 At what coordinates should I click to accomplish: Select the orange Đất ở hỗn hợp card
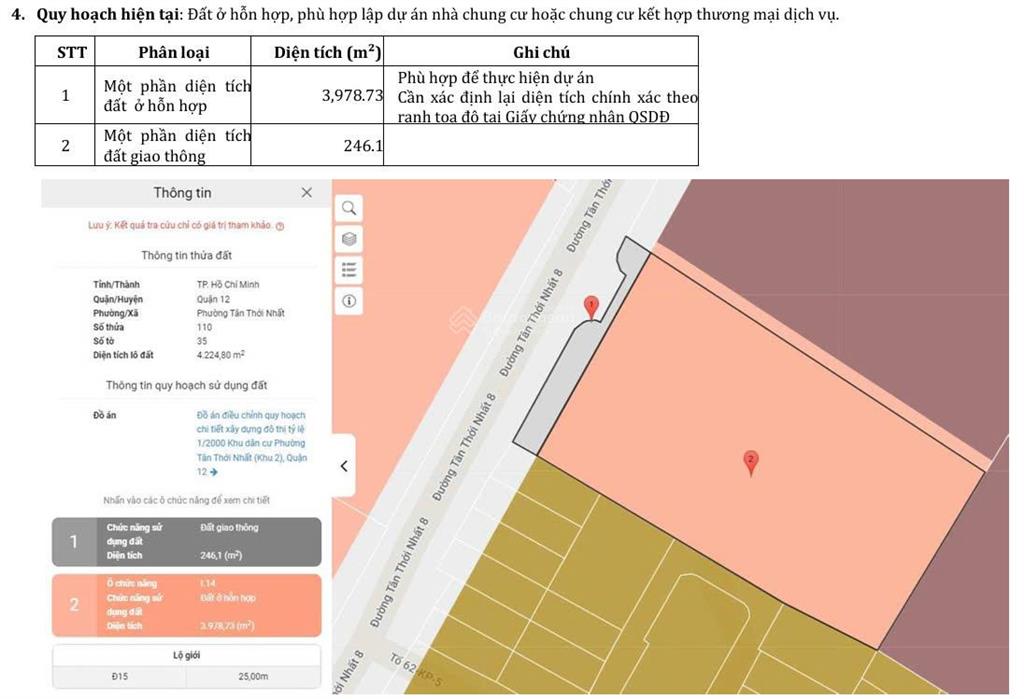[x=187, y=605]
